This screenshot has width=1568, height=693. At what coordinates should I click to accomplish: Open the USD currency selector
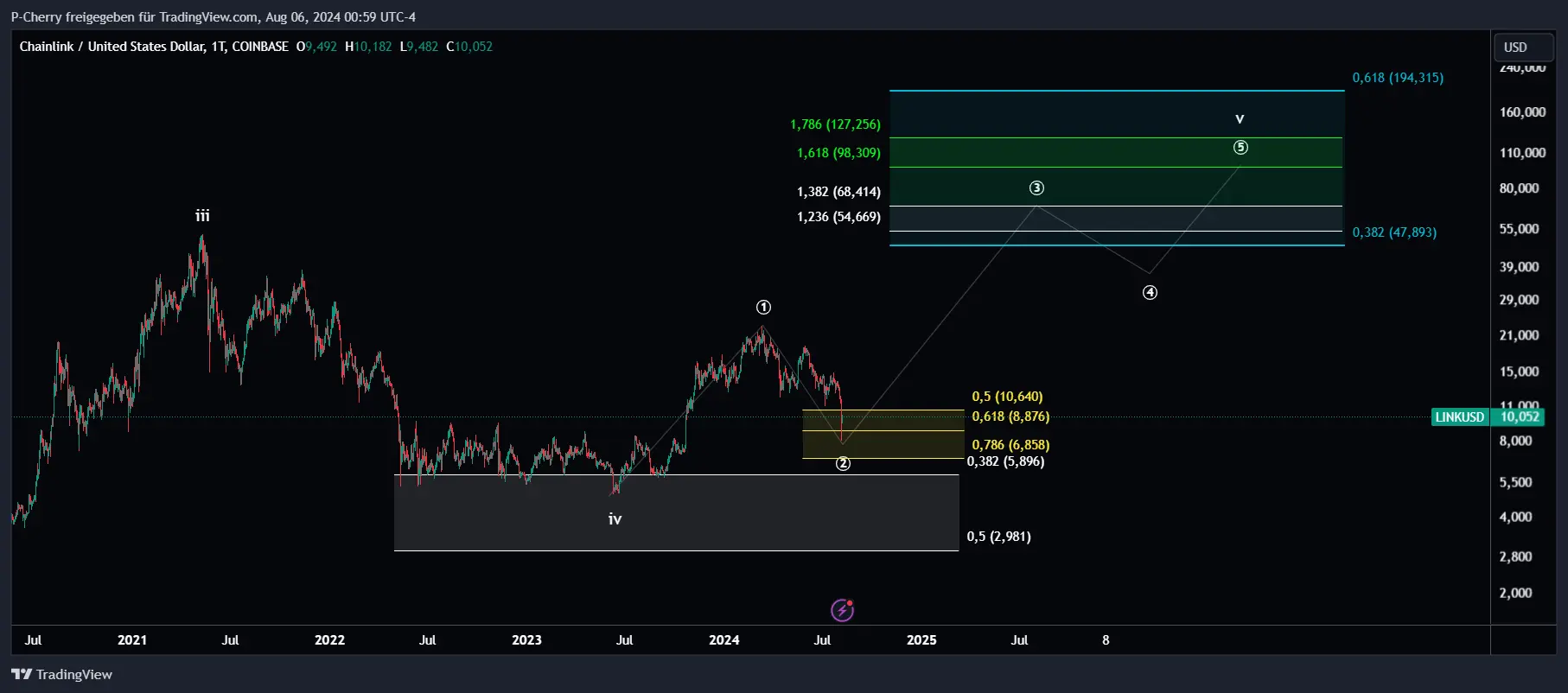click(x=1522, y=48)
